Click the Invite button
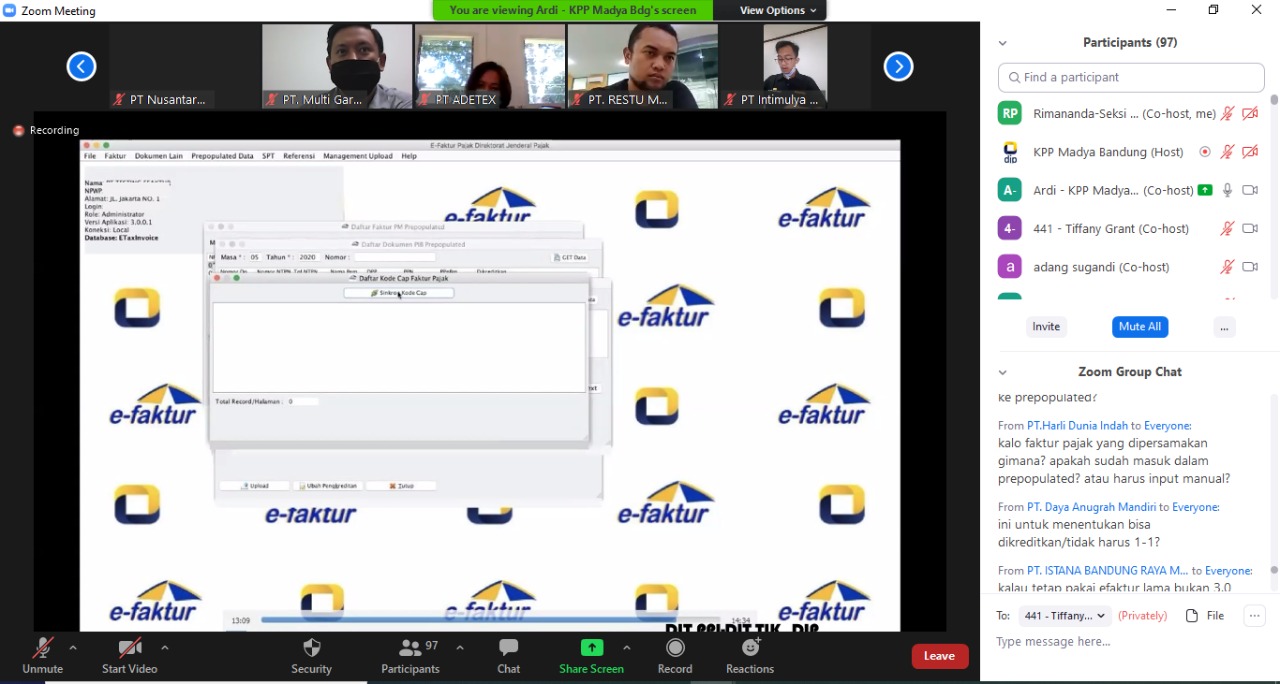This screenshot has height=684, width=1280. click(1046, 327)
